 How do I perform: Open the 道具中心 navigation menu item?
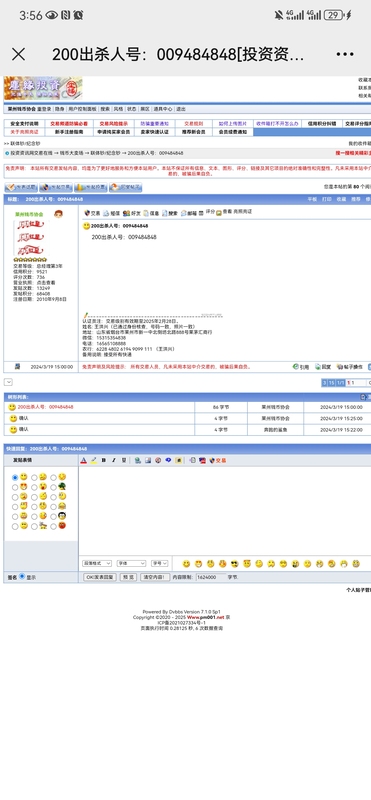163,109
